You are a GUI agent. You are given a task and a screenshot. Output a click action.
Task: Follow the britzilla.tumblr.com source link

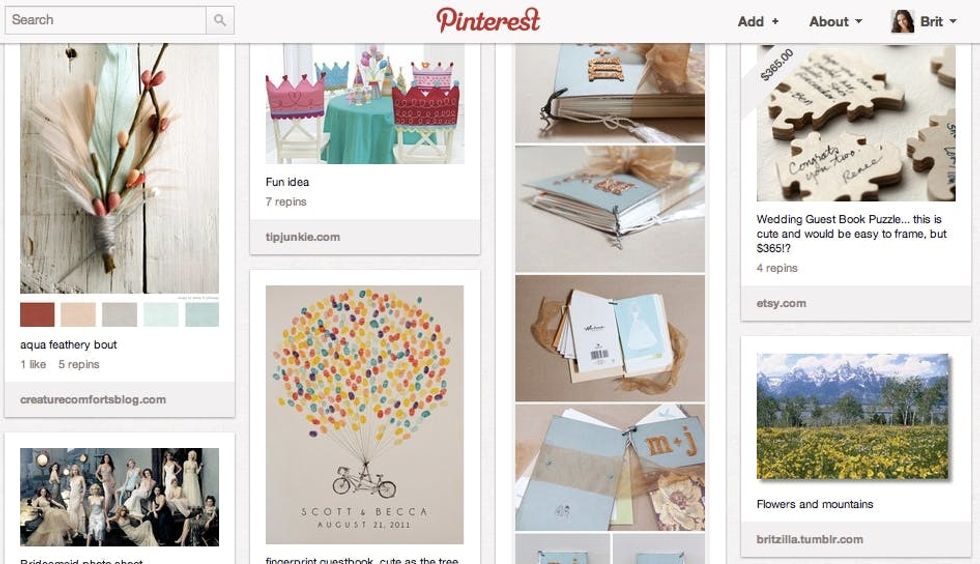tap(809, 539)
